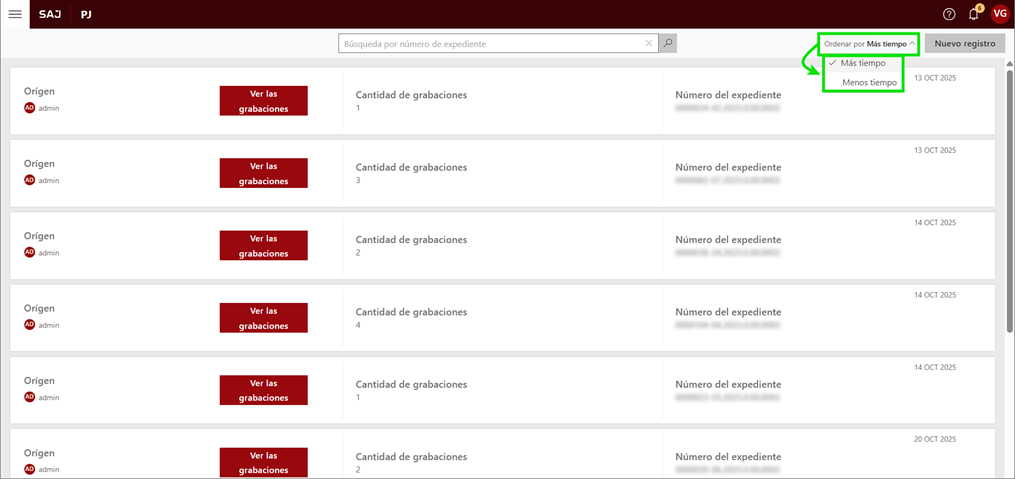This screenshot has height=479, width=1015.
Task: View recordings of the first record
Action: 263,101
